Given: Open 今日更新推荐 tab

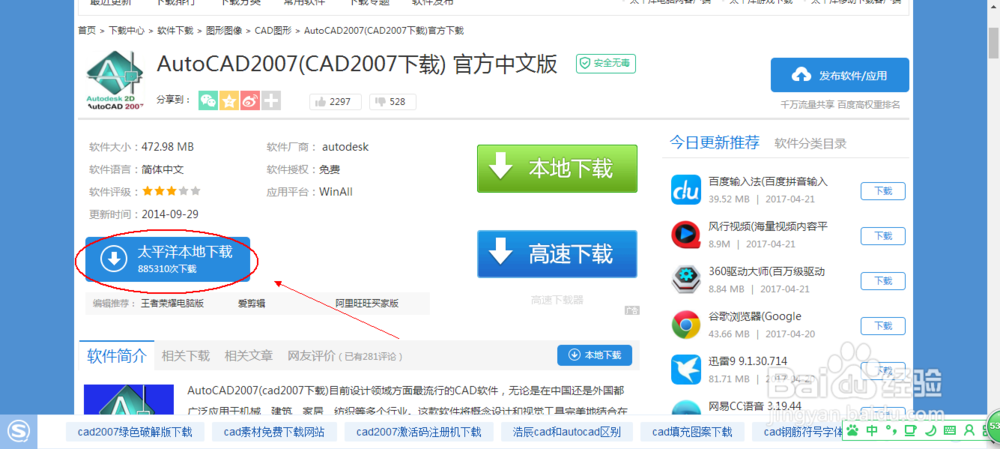Looking at the screenshot, I should coord(714,142).
